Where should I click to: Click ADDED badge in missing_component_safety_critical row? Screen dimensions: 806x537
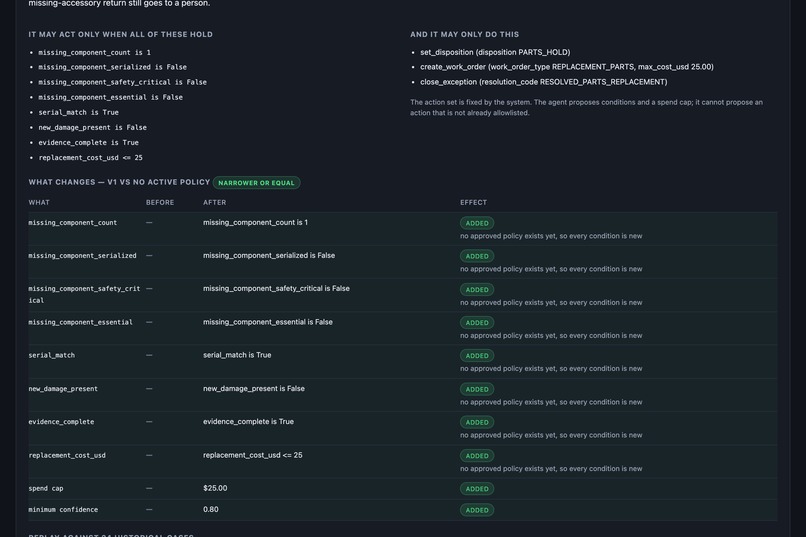coord(477,289)
